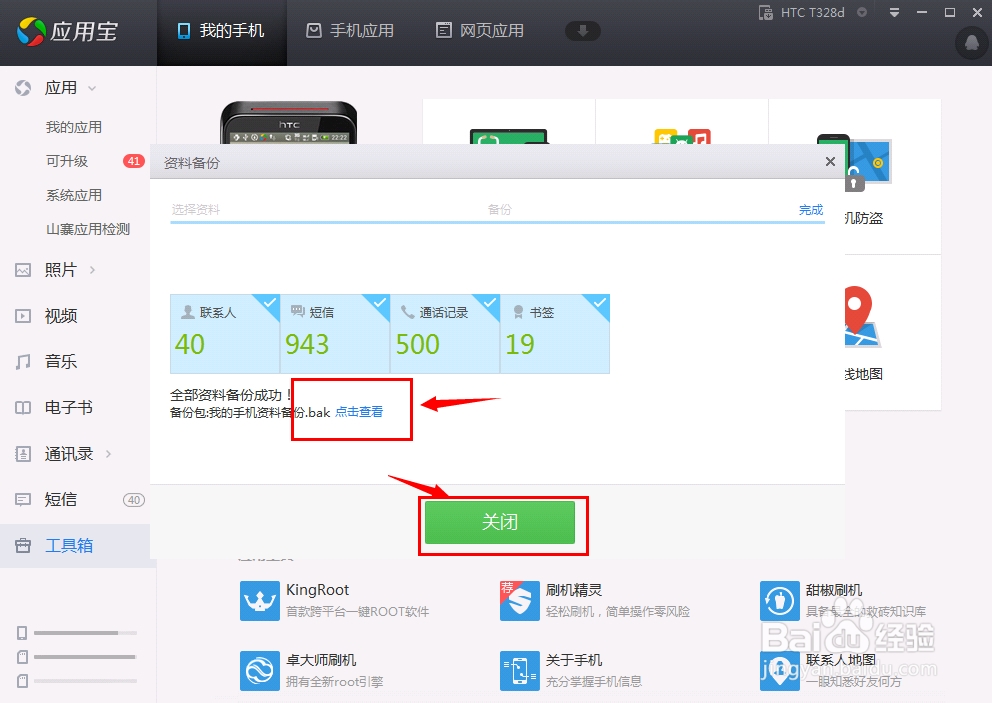Deselect the 书签 backup item
Screen dimensions: 992x703
pyautogui.click(x=599, y=302)
